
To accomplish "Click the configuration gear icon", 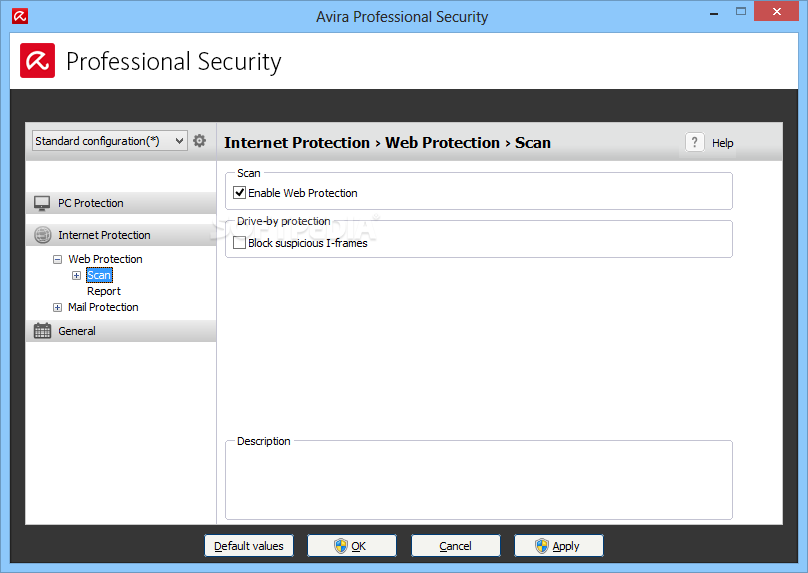I will (199, 141).
